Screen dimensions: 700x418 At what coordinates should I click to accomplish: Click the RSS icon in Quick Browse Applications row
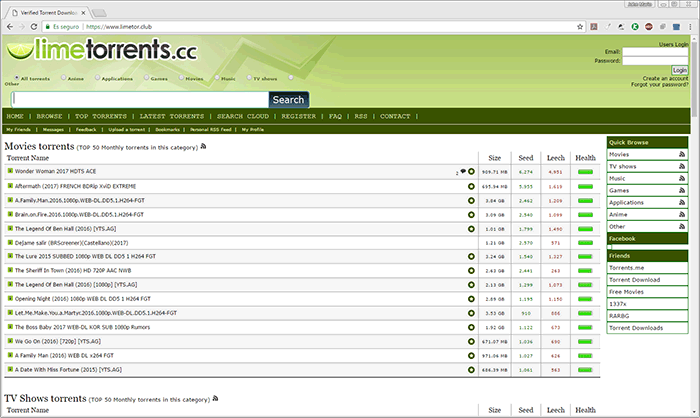tap(682, 202)
